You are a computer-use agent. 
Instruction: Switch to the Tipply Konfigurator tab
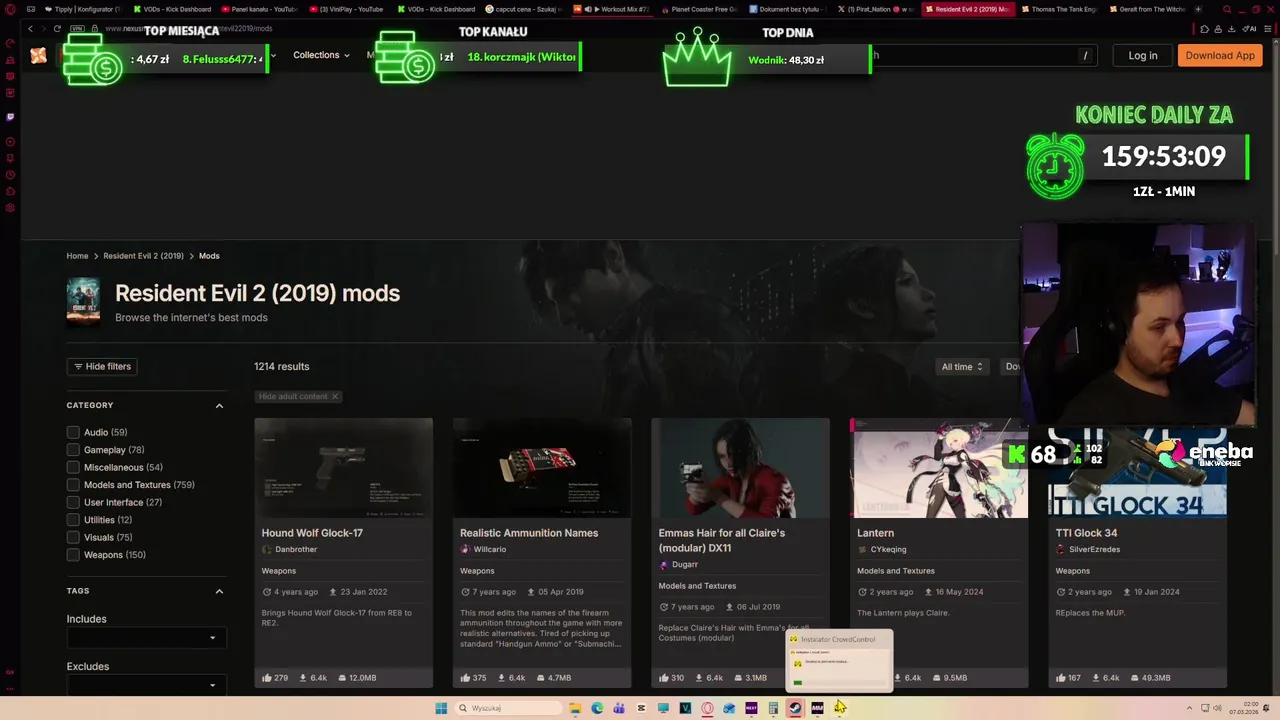[82, 9]
